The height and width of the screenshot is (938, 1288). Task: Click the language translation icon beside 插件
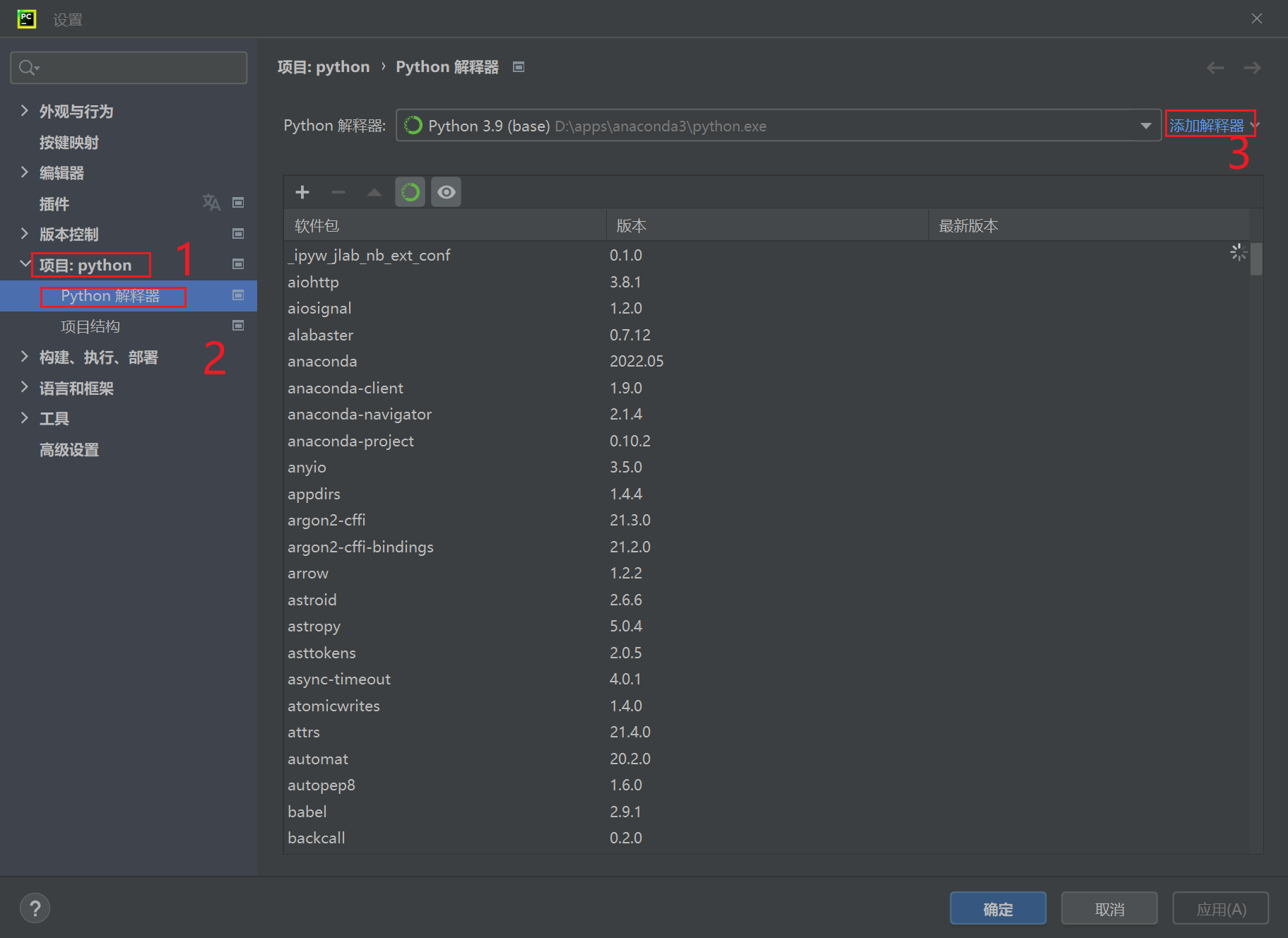(211, 203)
